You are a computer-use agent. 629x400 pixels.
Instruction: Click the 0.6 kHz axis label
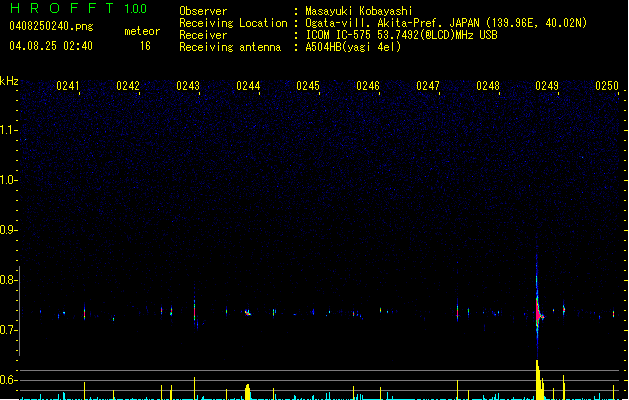click(8, 380)
